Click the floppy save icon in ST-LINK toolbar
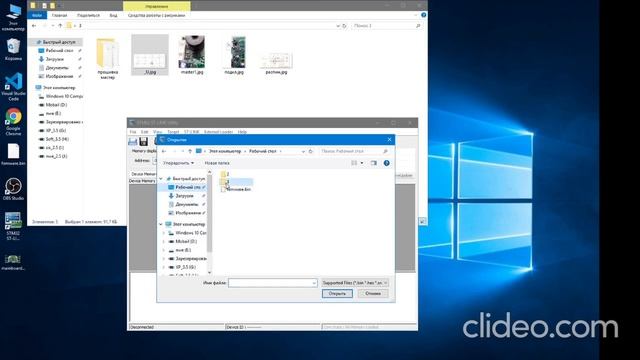This screenshot has width=640, height=360. 143,141
